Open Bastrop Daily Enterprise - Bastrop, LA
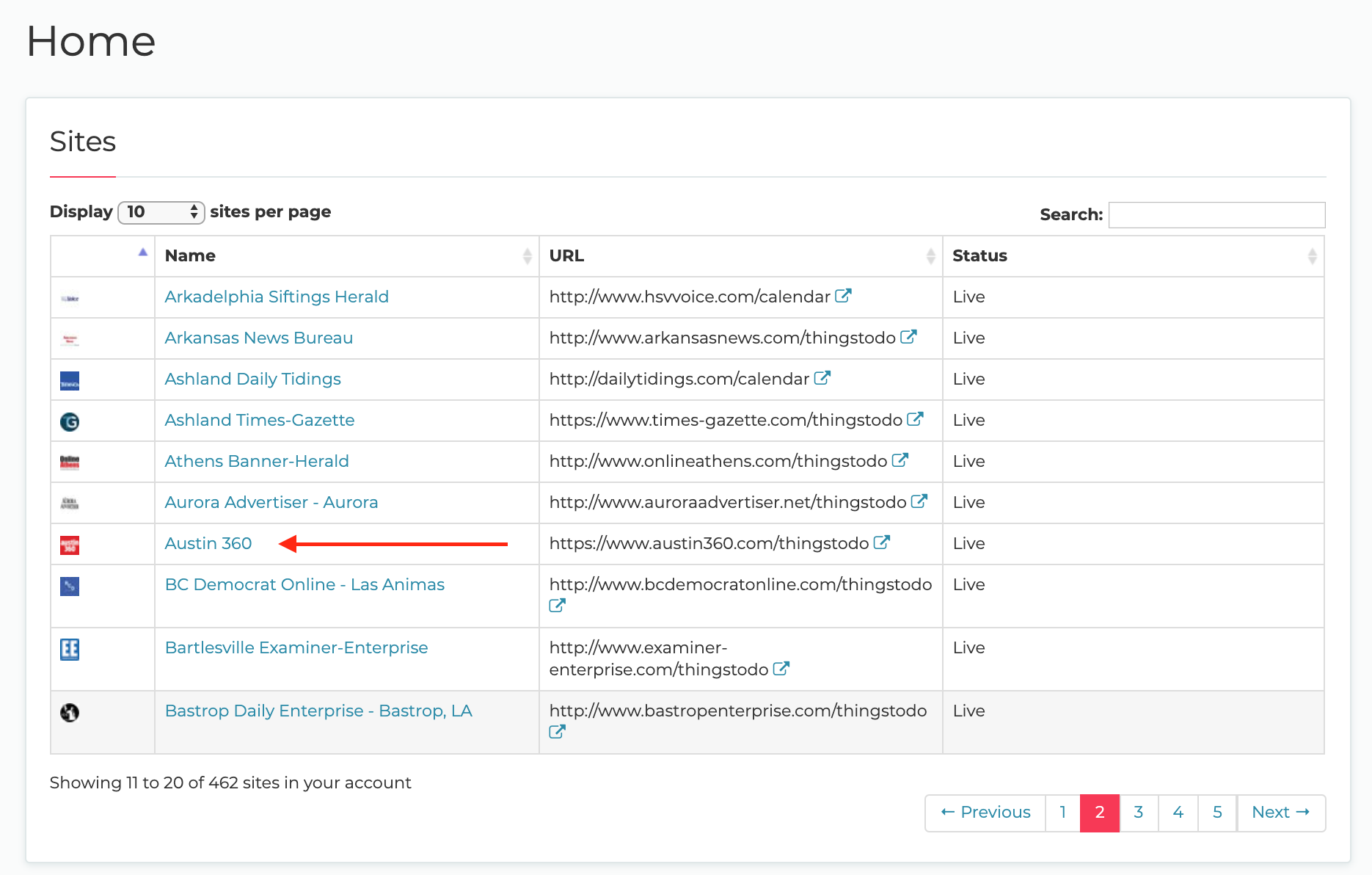The image size is (1372, 875). point(318,711)
